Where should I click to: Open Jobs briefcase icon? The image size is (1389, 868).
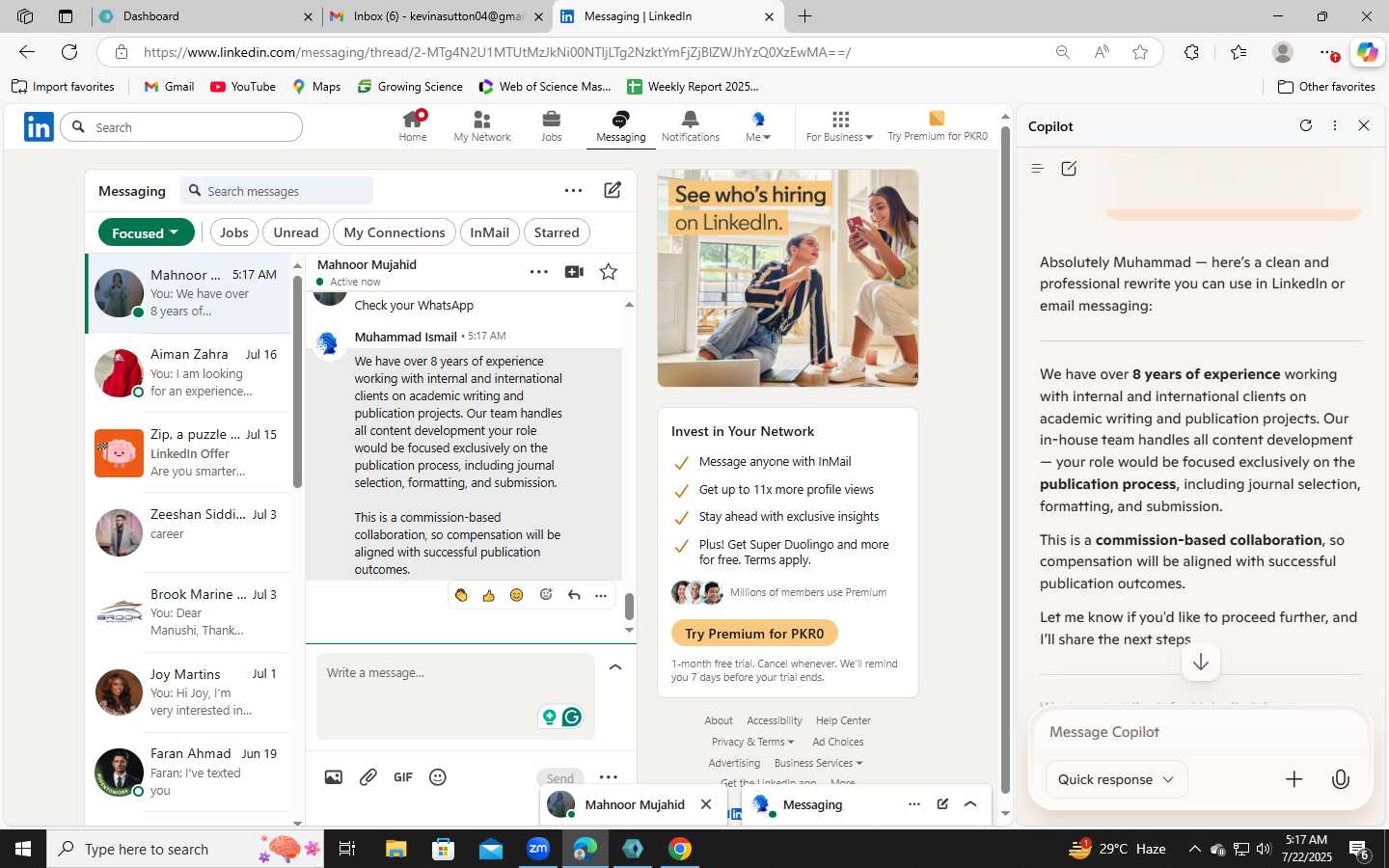[552, 125]
